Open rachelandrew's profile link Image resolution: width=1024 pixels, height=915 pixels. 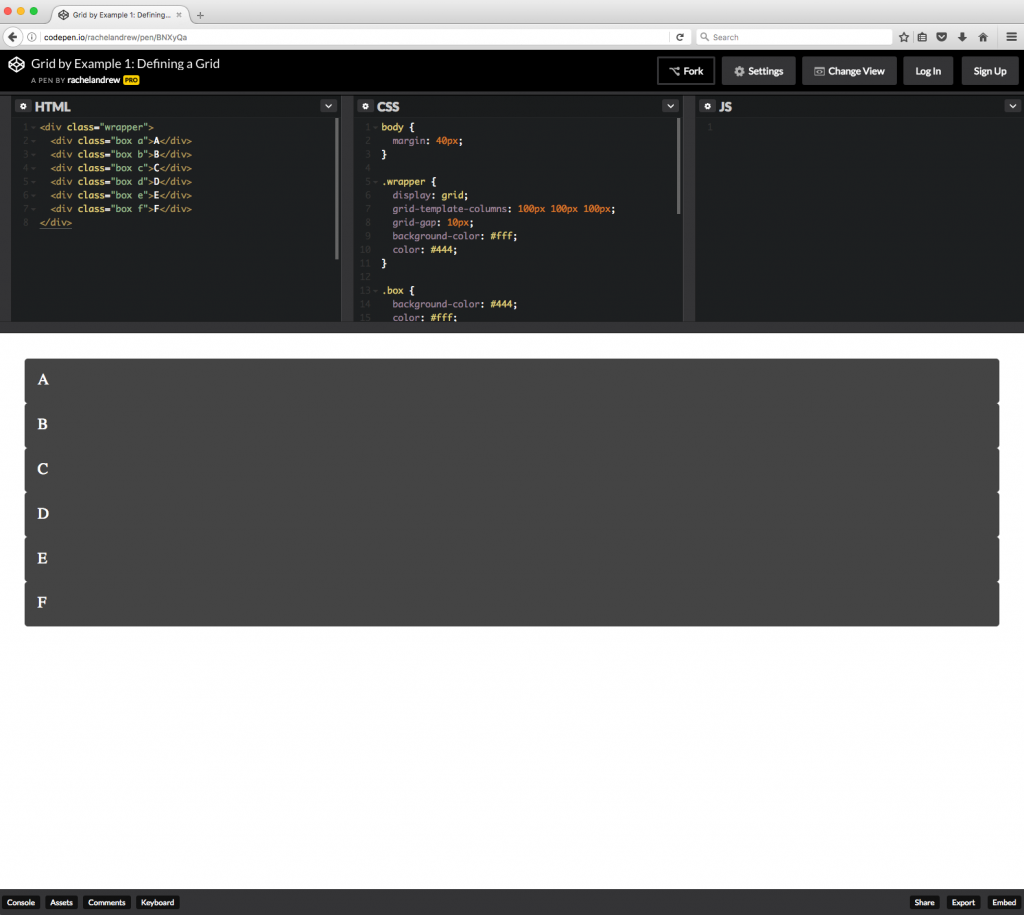94,80
